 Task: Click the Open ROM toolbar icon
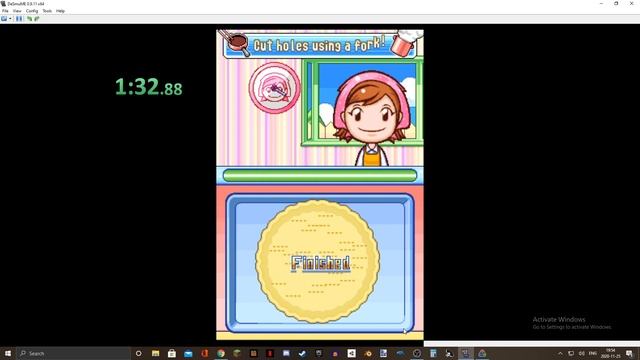pos(4,19)
